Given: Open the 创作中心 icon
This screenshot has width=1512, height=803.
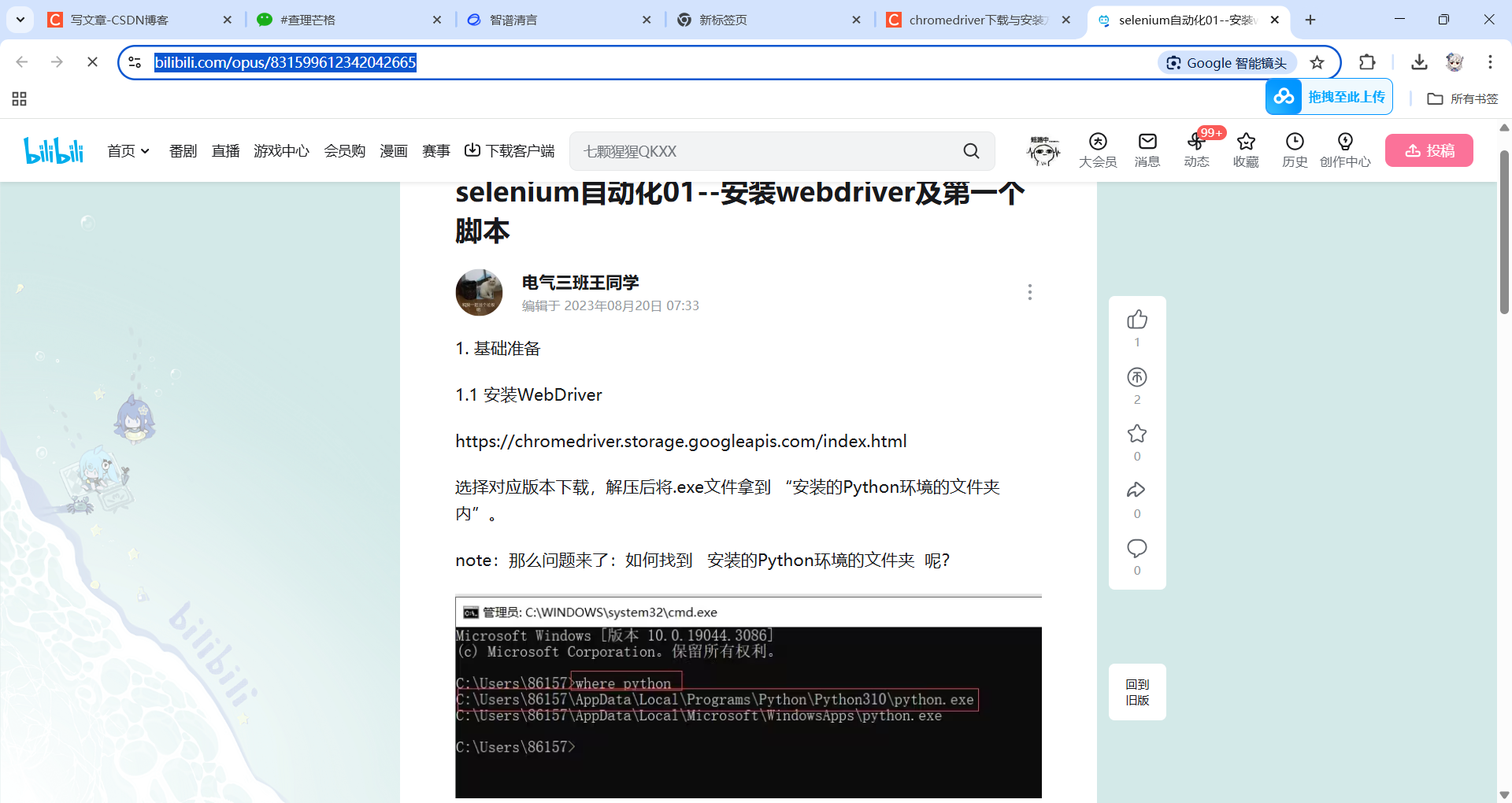Looking at the screenshot, I should [1345, 150].
